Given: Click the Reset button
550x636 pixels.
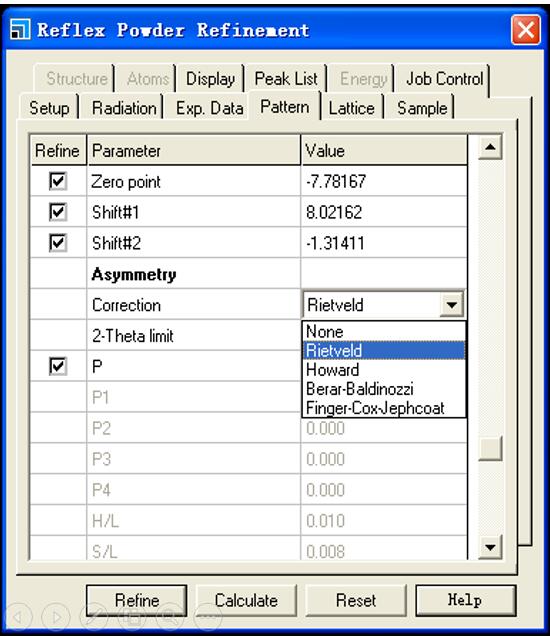Looking at the screenshot, I should (356, 600).
